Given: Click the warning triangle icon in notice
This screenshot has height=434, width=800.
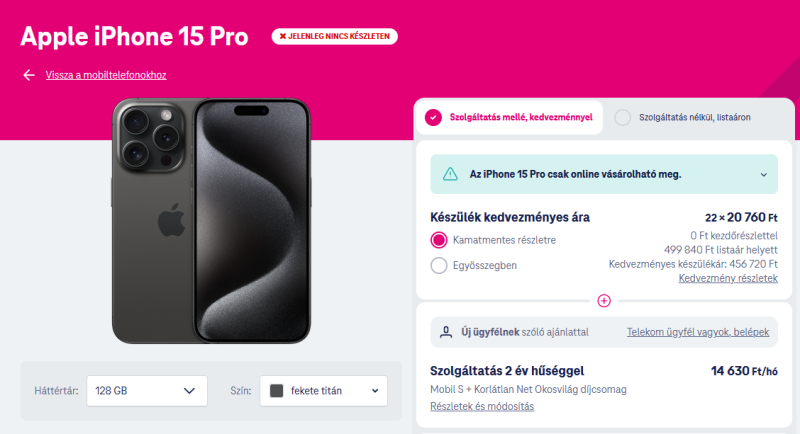Looking at the screenshot, I should [450, 174].
